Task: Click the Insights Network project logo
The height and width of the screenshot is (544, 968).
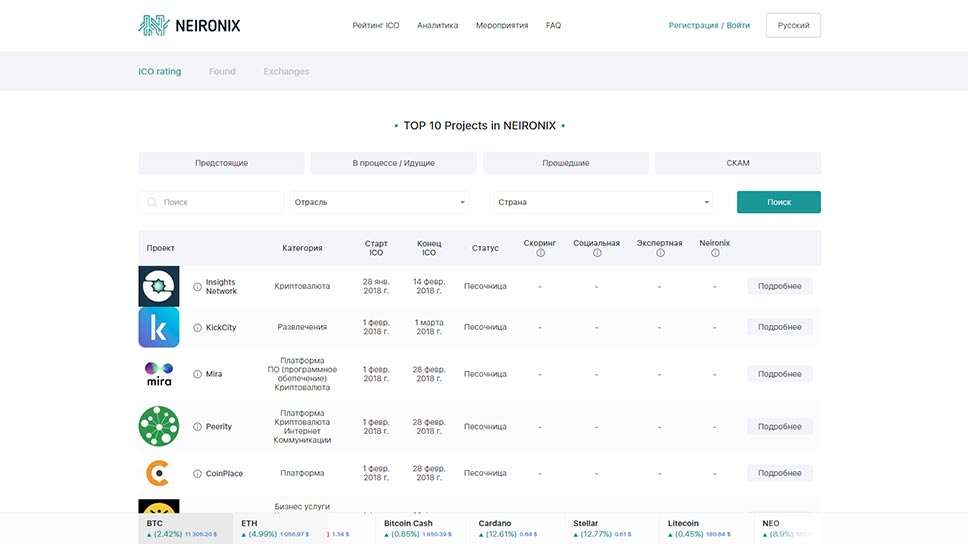Action: (x=158, y=286)
